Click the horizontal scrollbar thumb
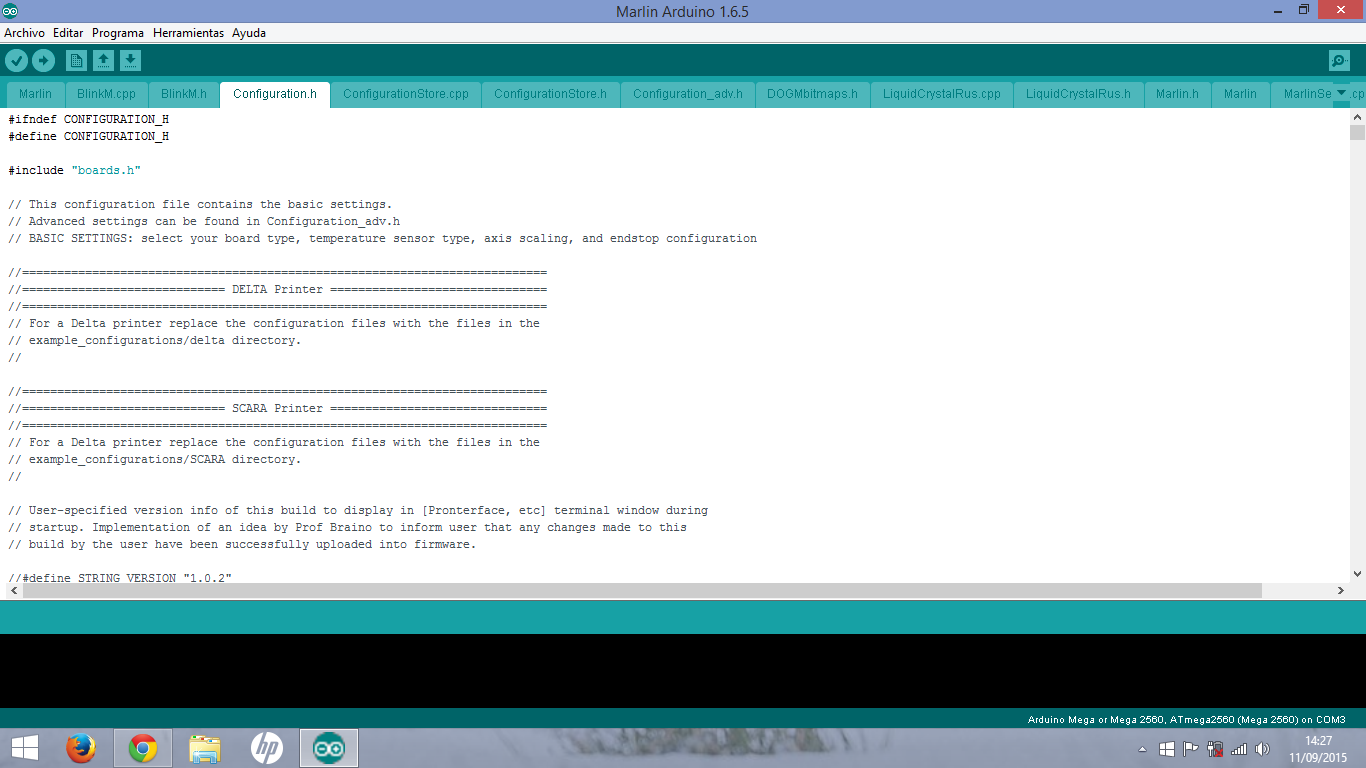The height and width of the screenshot is (768, 1366). 642,591
